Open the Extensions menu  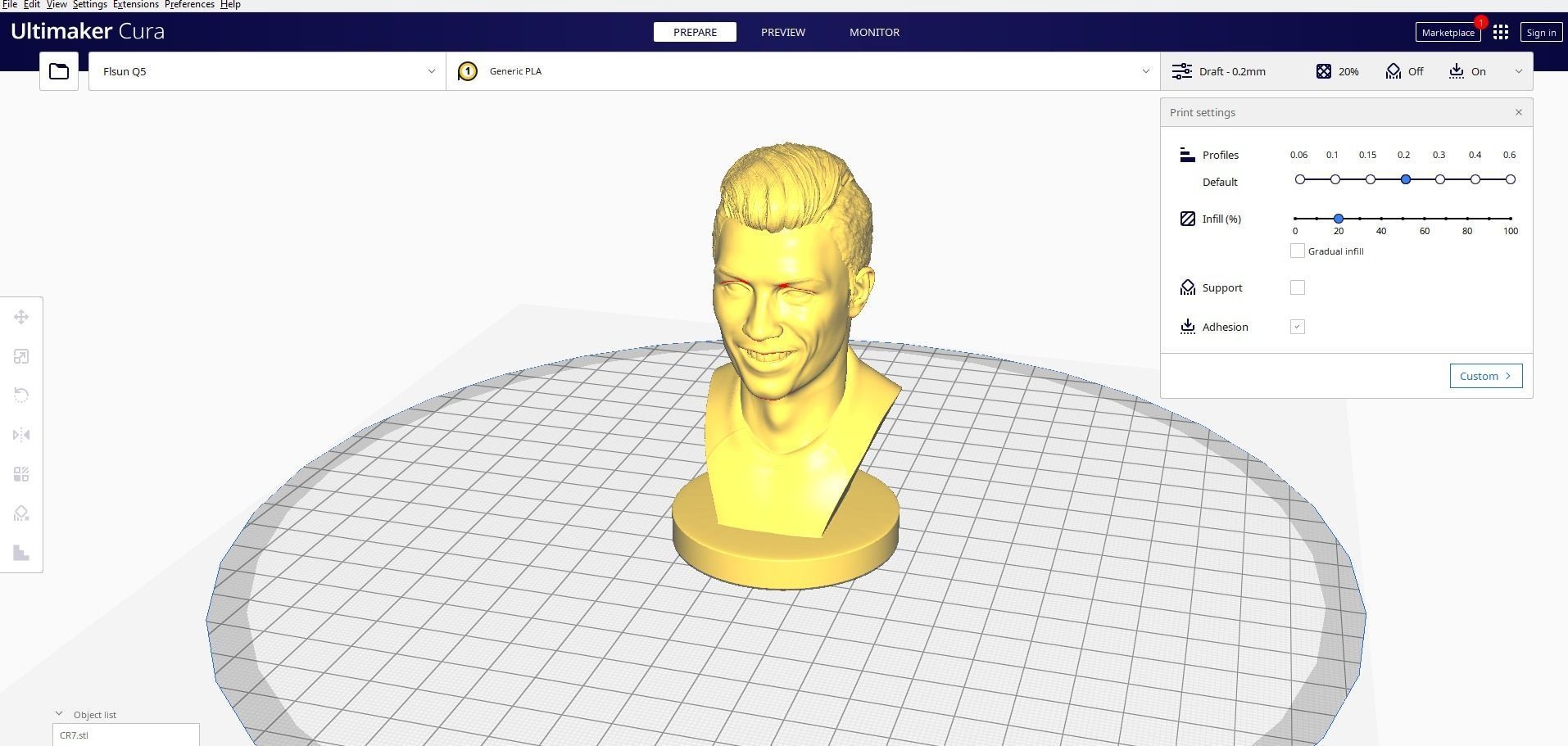[136, 5]
